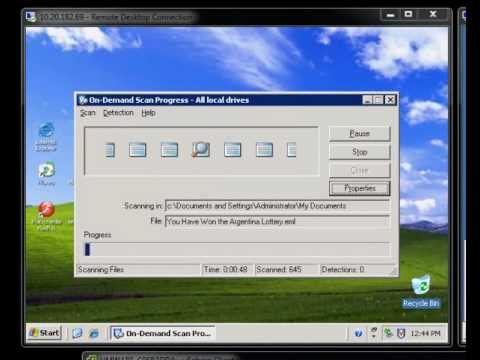Screen dimensions: 480x360
Task: Close the On-Demand Scan Progress window
Action: pyautogui.click(x=390, y=100)
